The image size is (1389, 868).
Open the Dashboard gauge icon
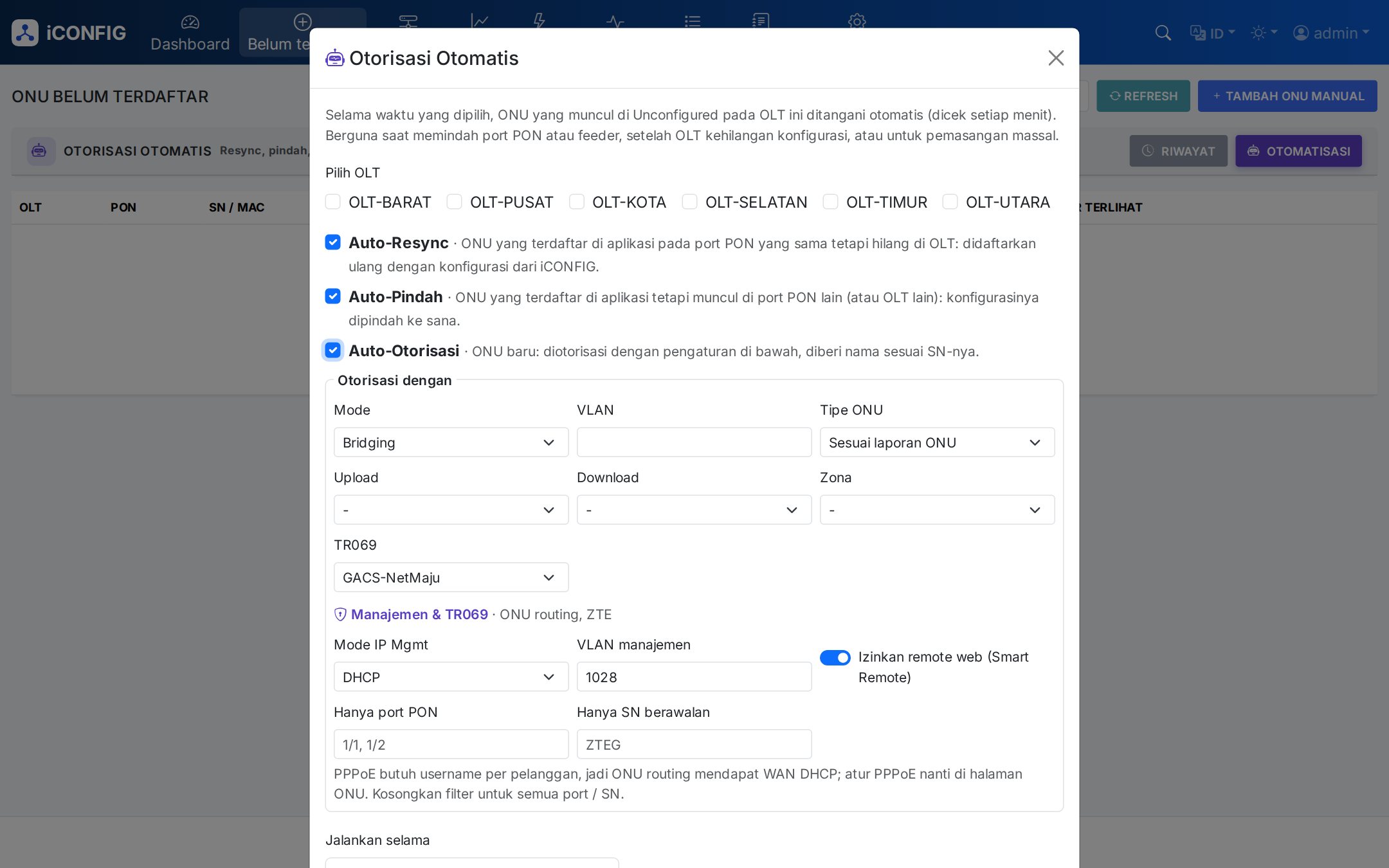click(x=190, y=23)
